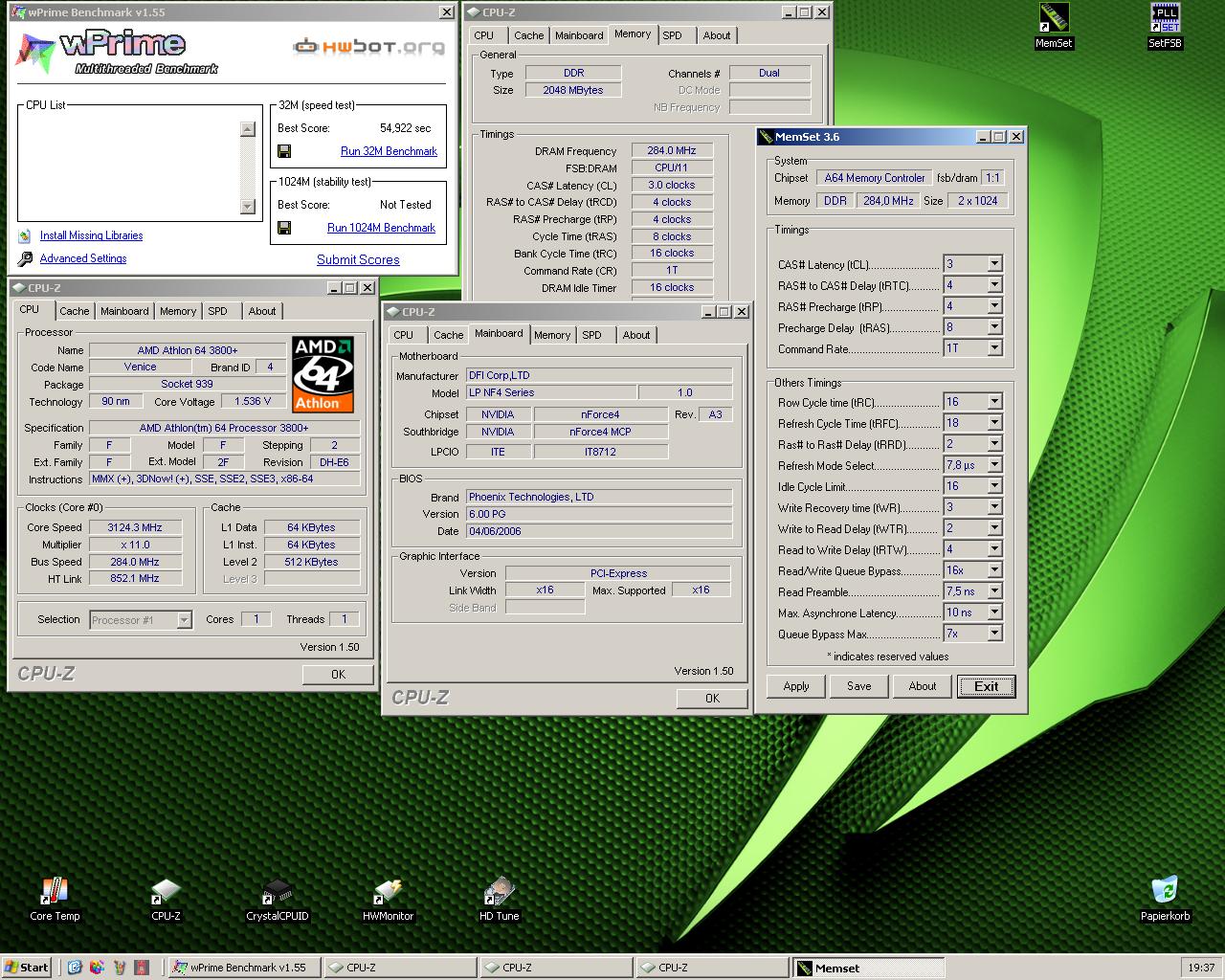This screenshot has width=1225, height=980.
Task: Open the HWMonitor desktop icon
Action: [x=388, y=900]
